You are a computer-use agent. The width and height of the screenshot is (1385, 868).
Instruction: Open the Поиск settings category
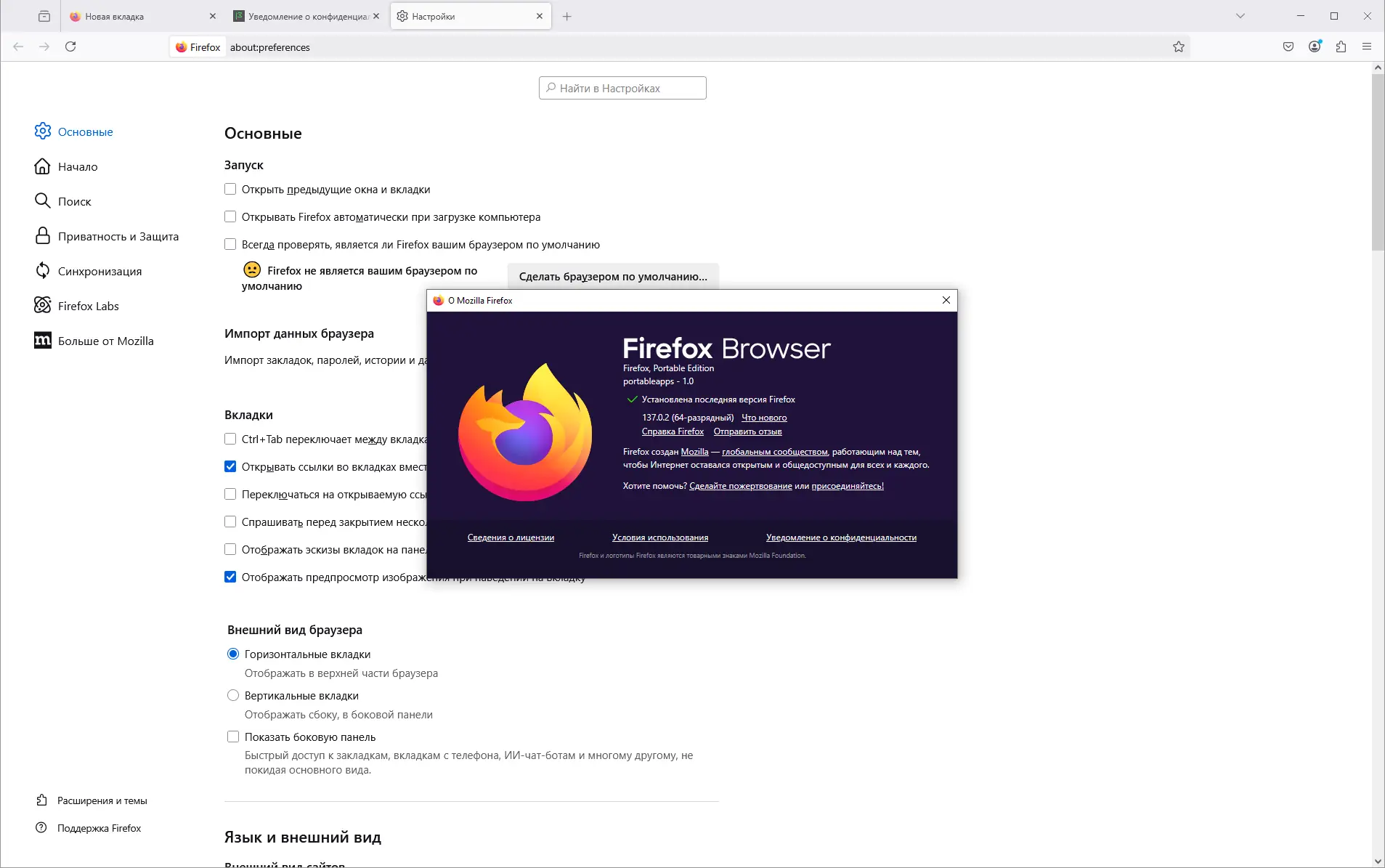63,201
